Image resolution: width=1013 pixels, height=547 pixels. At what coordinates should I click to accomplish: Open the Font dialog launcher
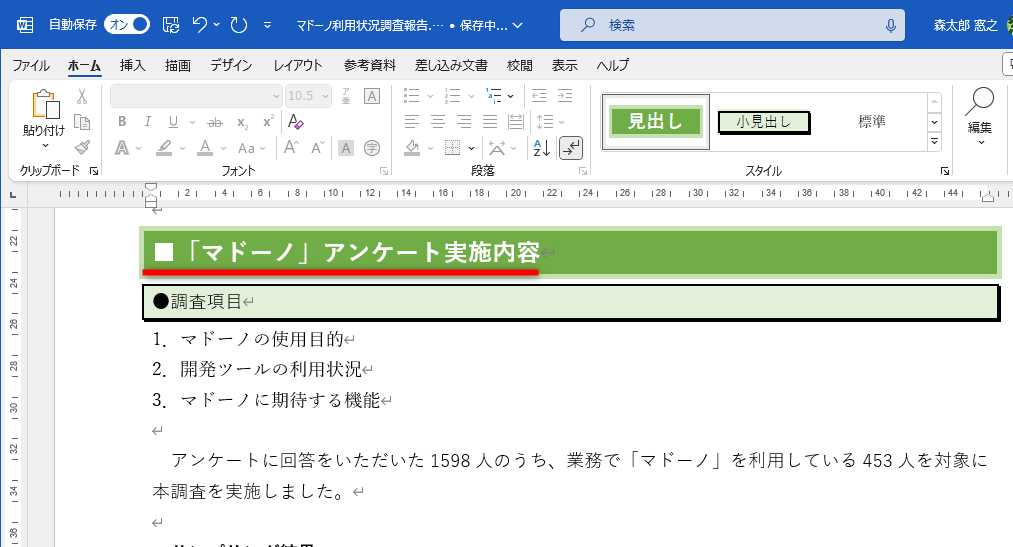384,171
